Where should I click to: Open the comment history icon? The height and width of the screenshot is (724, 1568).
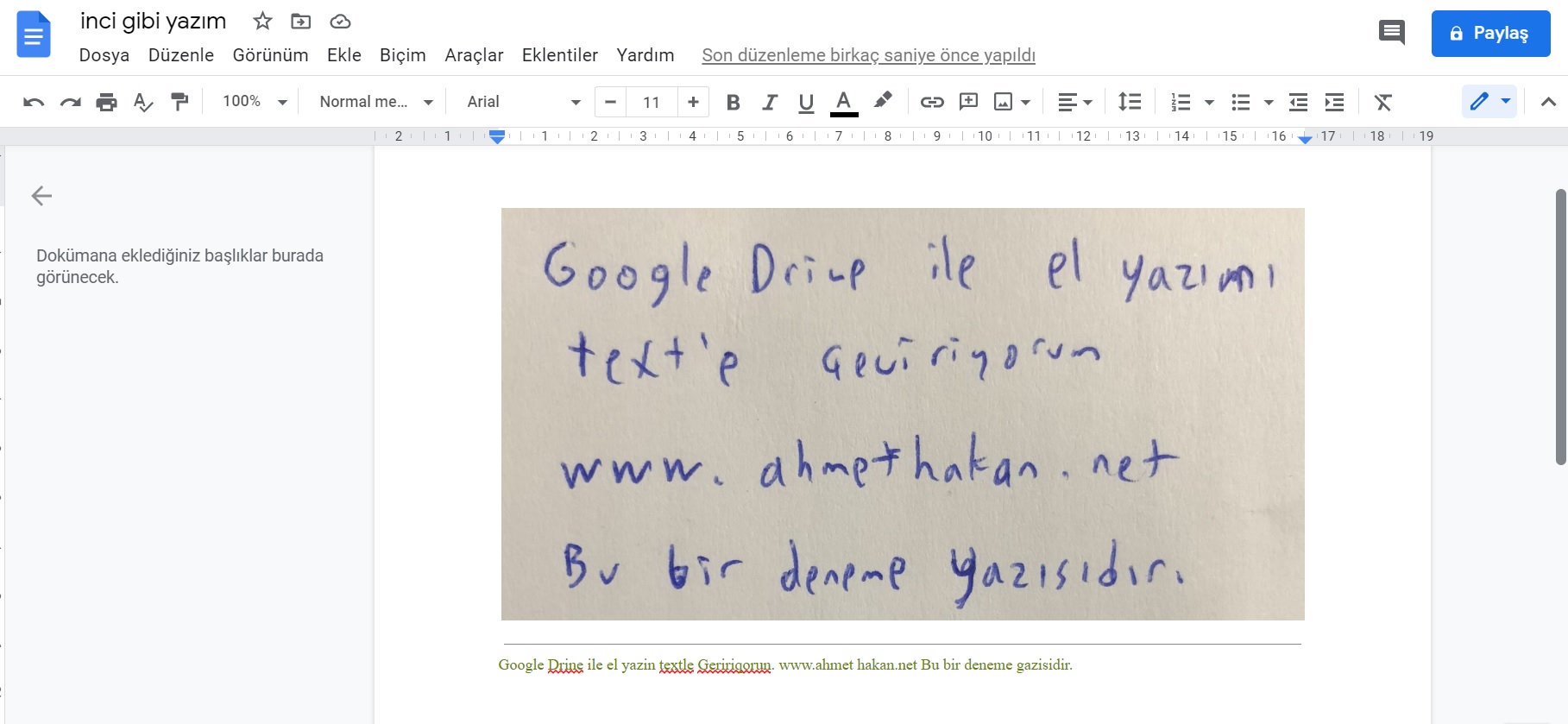pos(1391,33)
